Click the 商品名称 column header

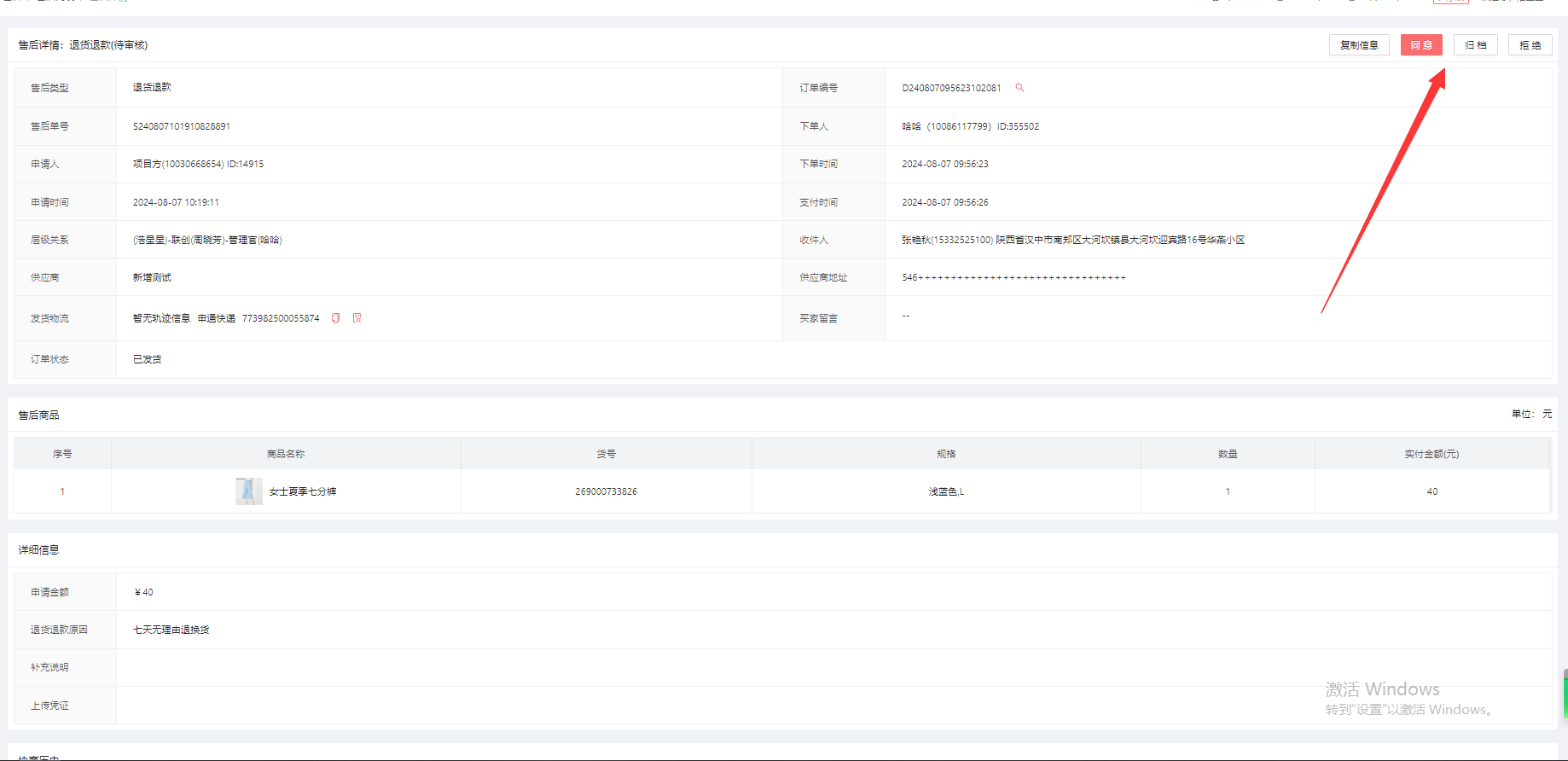coord(286,454)
